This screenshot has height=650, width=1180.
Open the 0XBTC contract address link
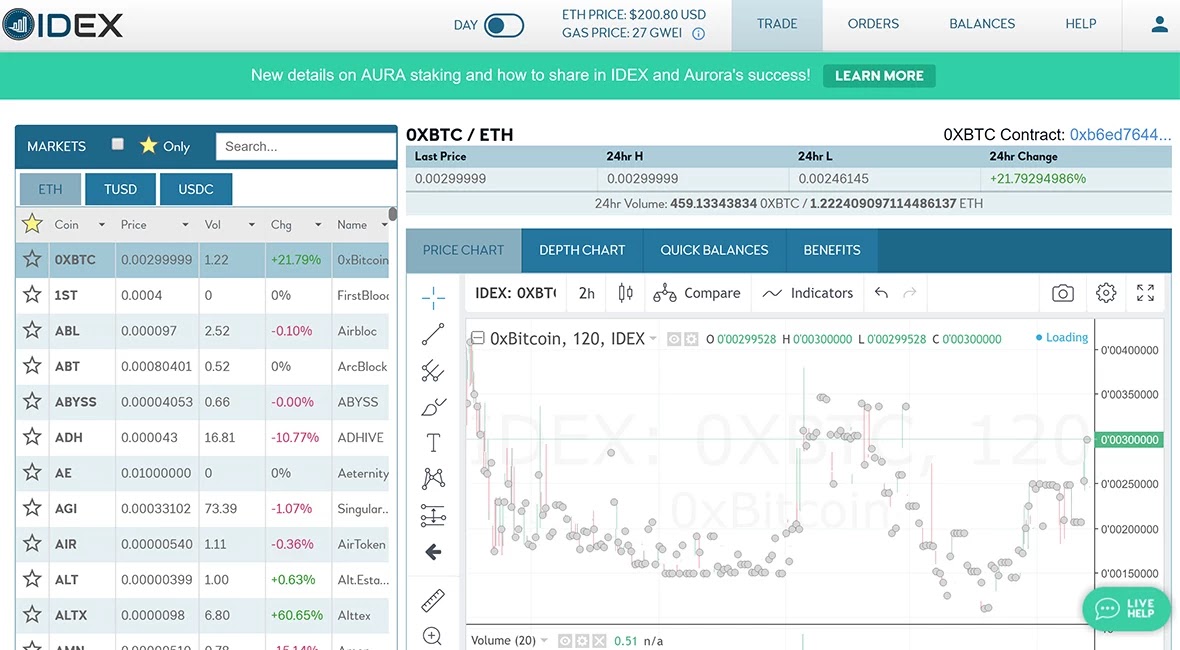coord(1120,135)
